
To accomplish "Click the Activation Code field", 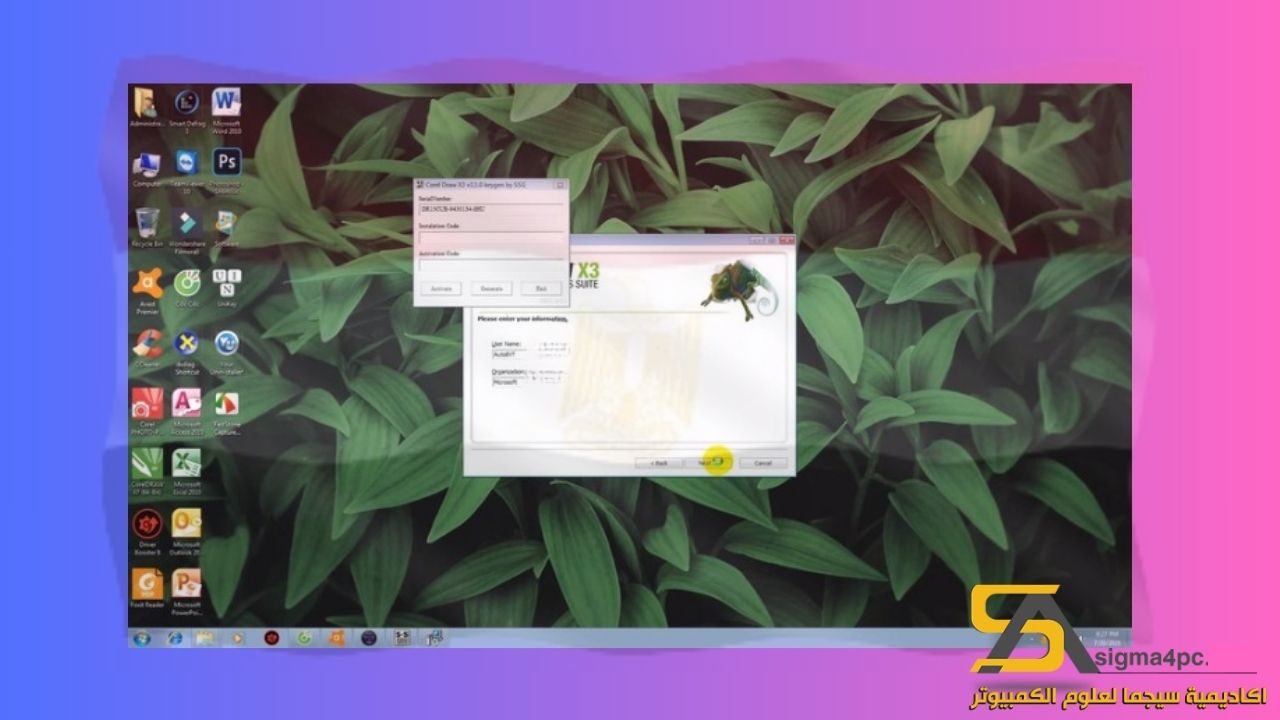I will [491, 266].
